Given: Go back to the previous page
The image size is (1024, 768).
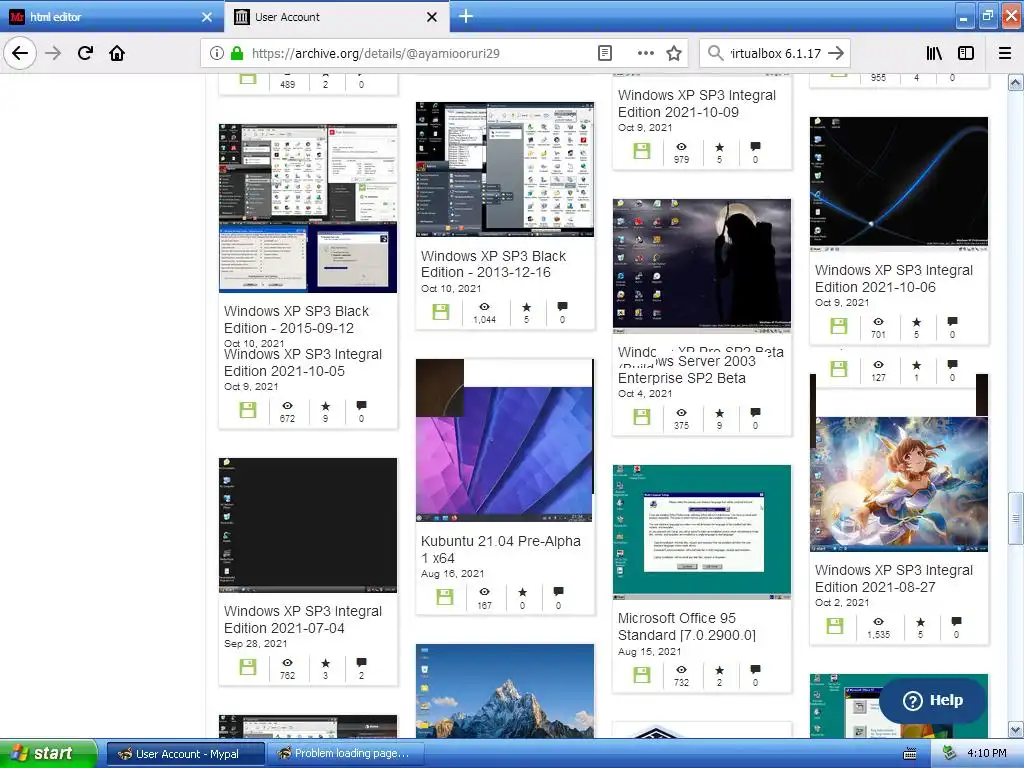Looking at the screenshot, I should coord(20,53).
